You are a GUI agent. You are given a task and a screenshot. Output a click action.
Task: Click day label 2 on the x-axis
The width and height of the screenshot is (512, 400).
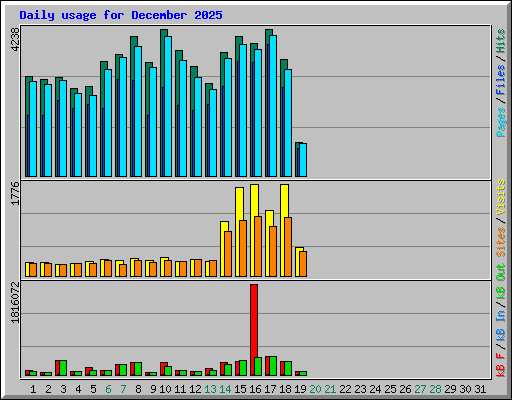click(x=48, y=389)
